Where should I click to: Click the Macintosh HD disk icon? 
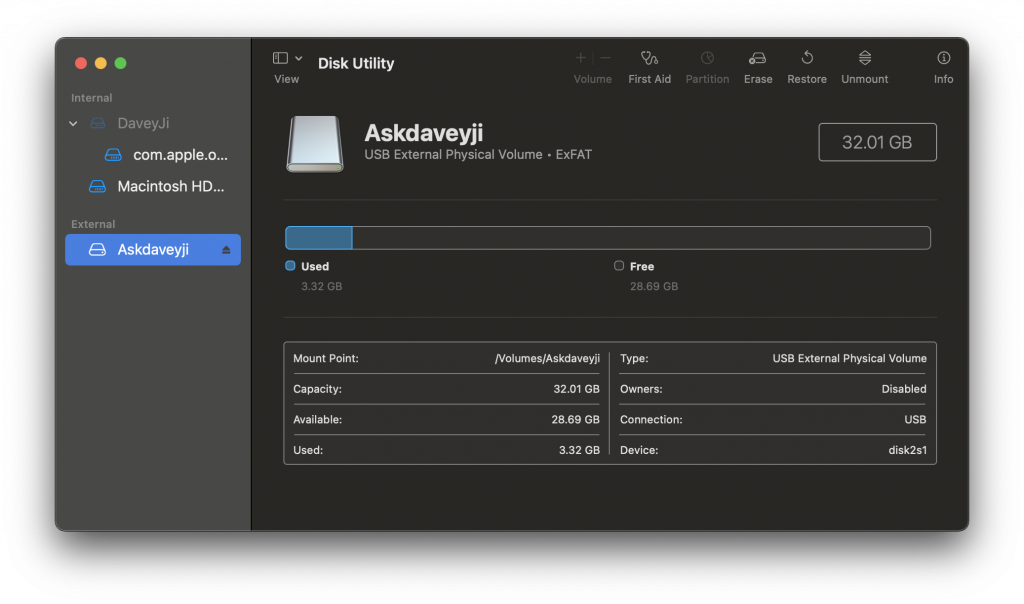click(97, 187)
